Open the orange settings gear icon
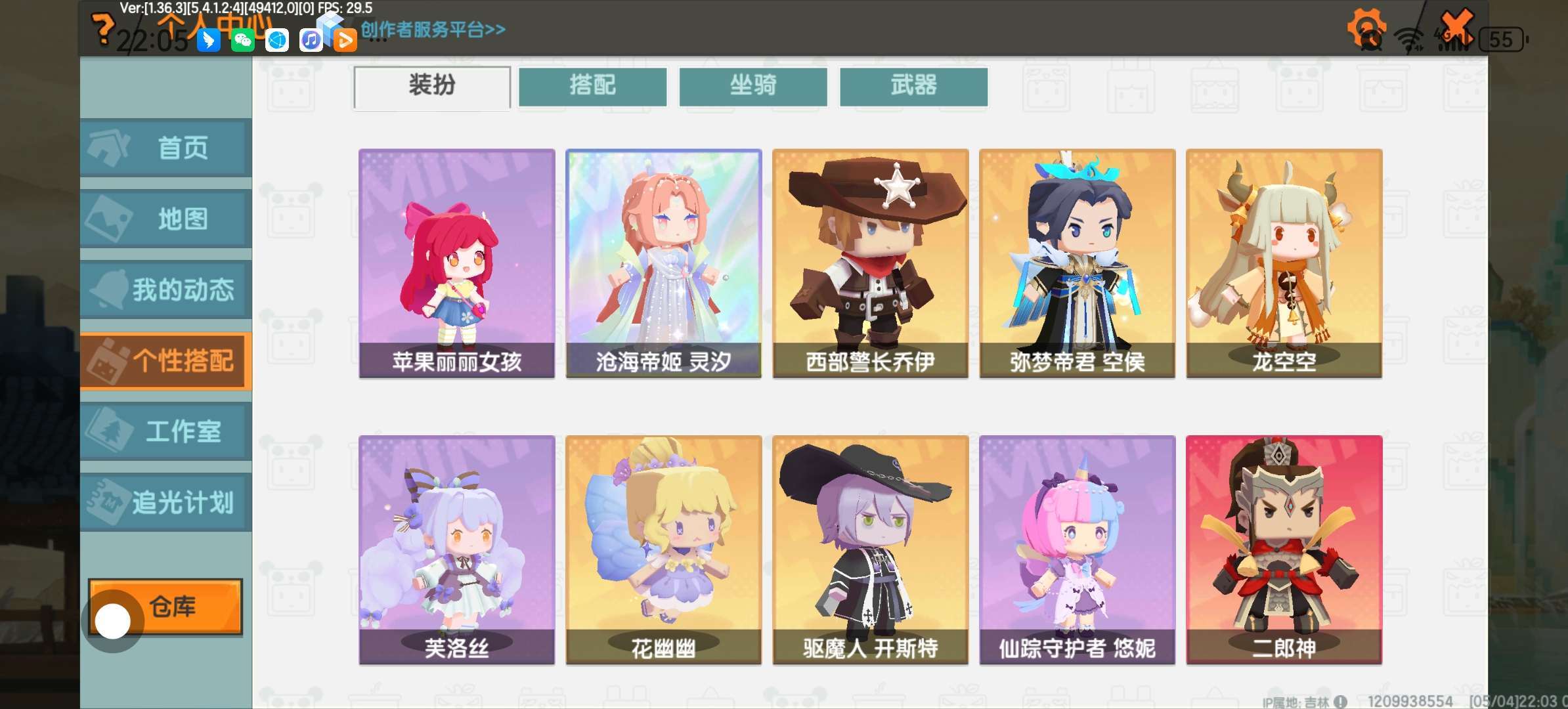The image size is (1568, 709). (1367, 28)
